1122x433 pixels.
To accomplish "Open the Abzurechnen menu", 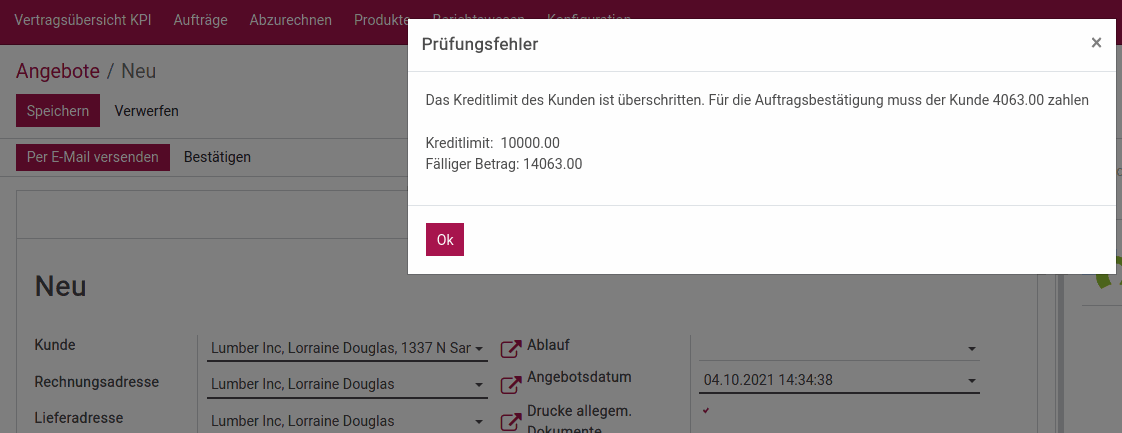I will [291, 20].
